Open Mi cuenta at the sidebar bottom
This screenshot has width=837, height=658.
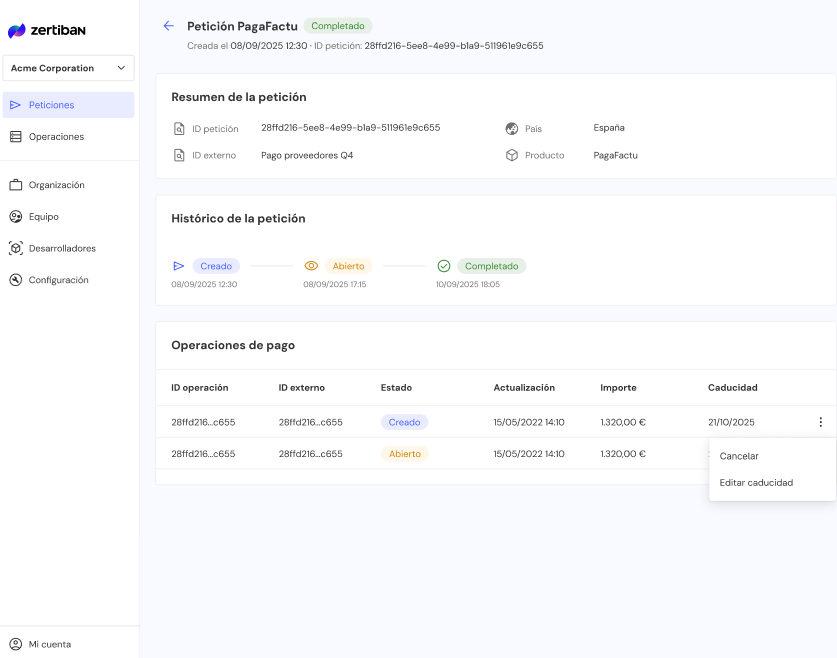[x=49, y=644]
